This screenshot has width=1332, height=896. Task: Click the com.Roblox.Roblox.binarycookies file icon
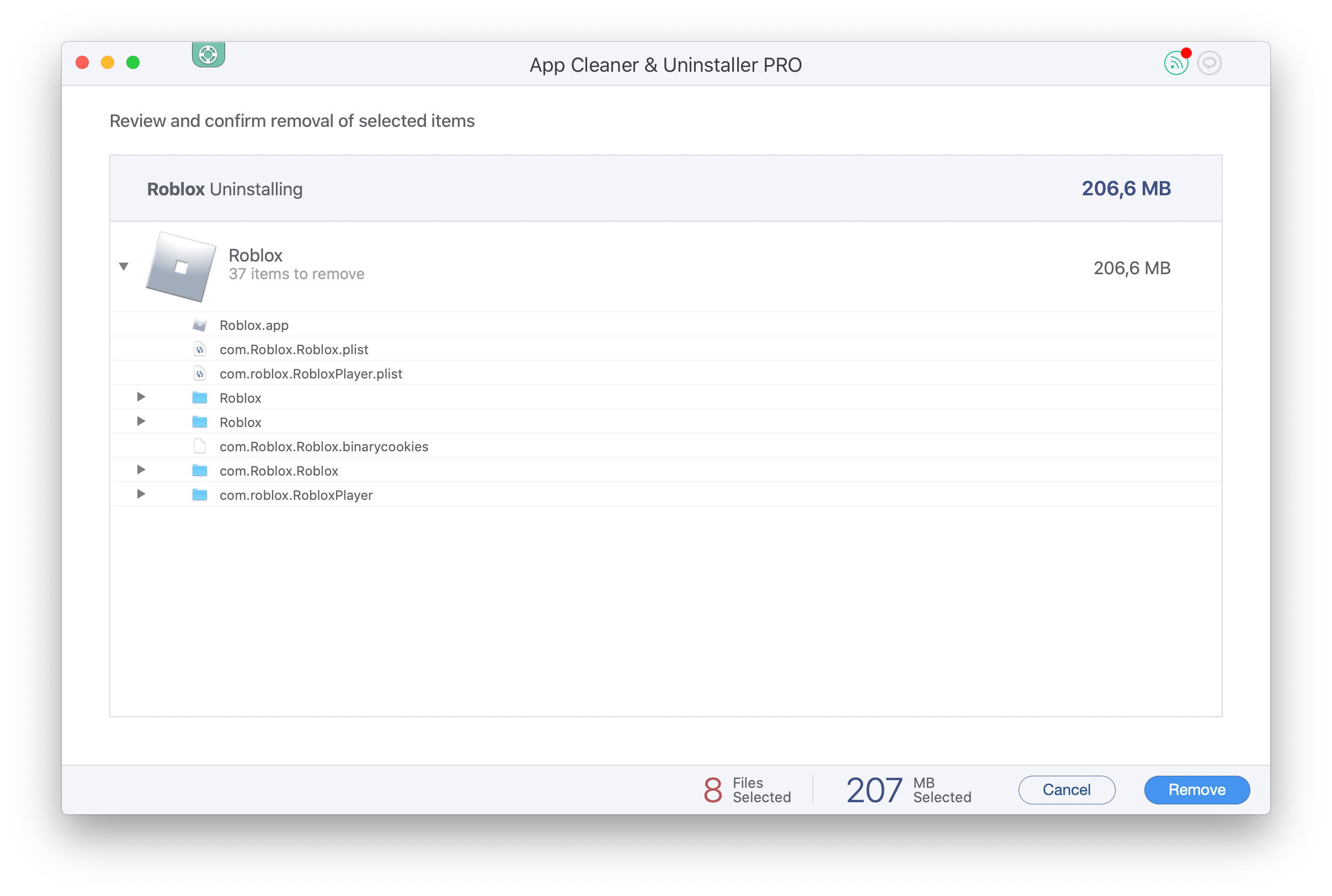click(199, 446)
